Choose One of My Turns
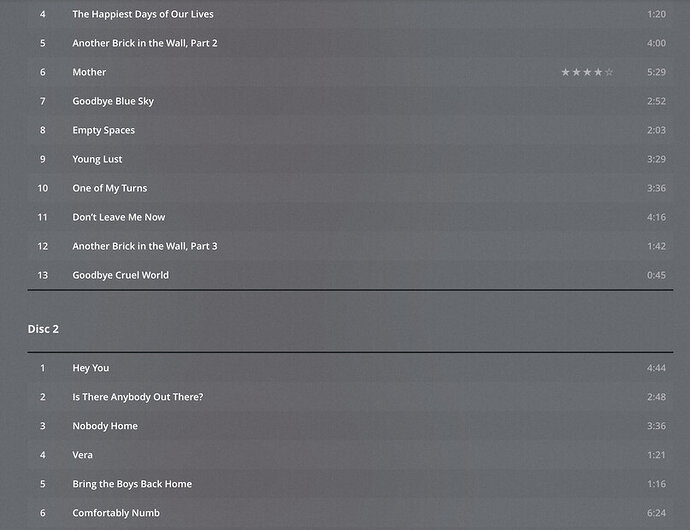 click(x=109, y=188)
